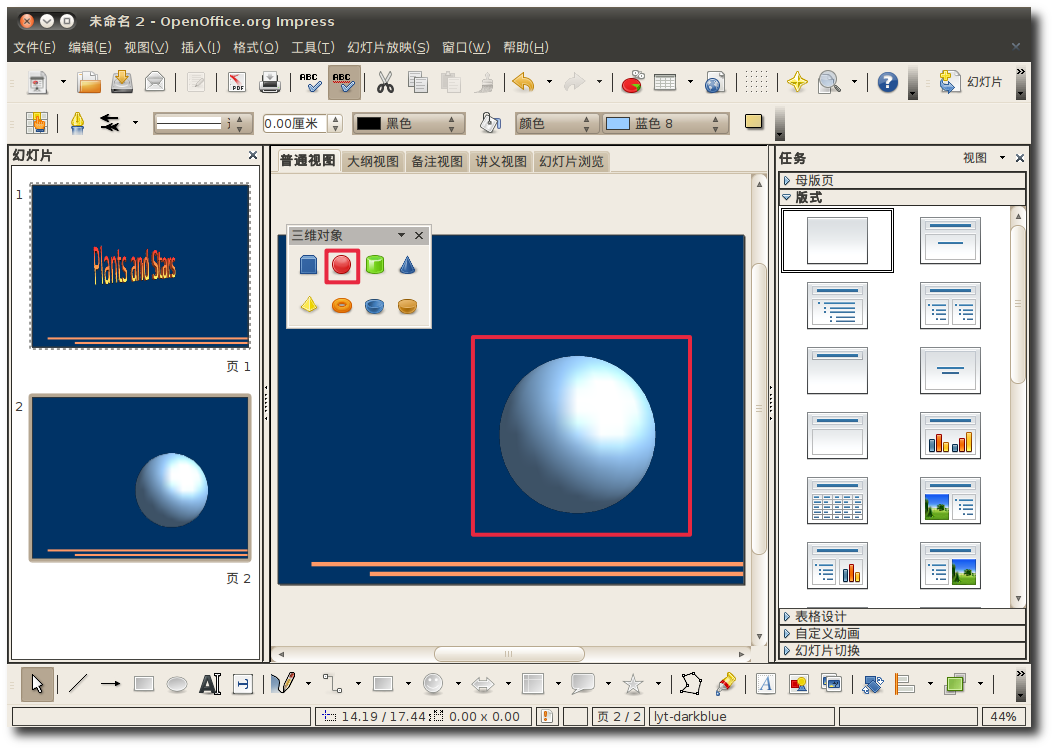The image size is (1054, 750).
Task: Select the 3D sphere object
Action: pyautogui.click(x=341, y=265)
